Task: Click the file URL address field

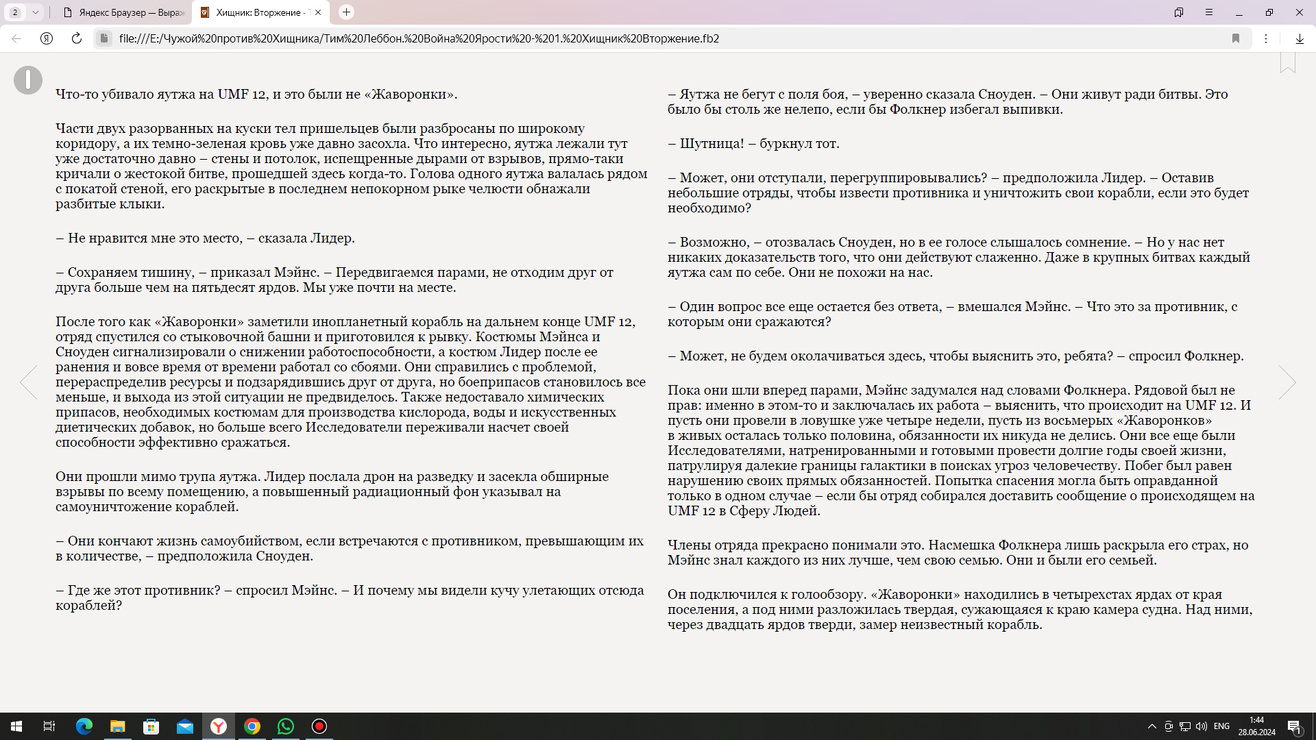Action: (600, 38)
